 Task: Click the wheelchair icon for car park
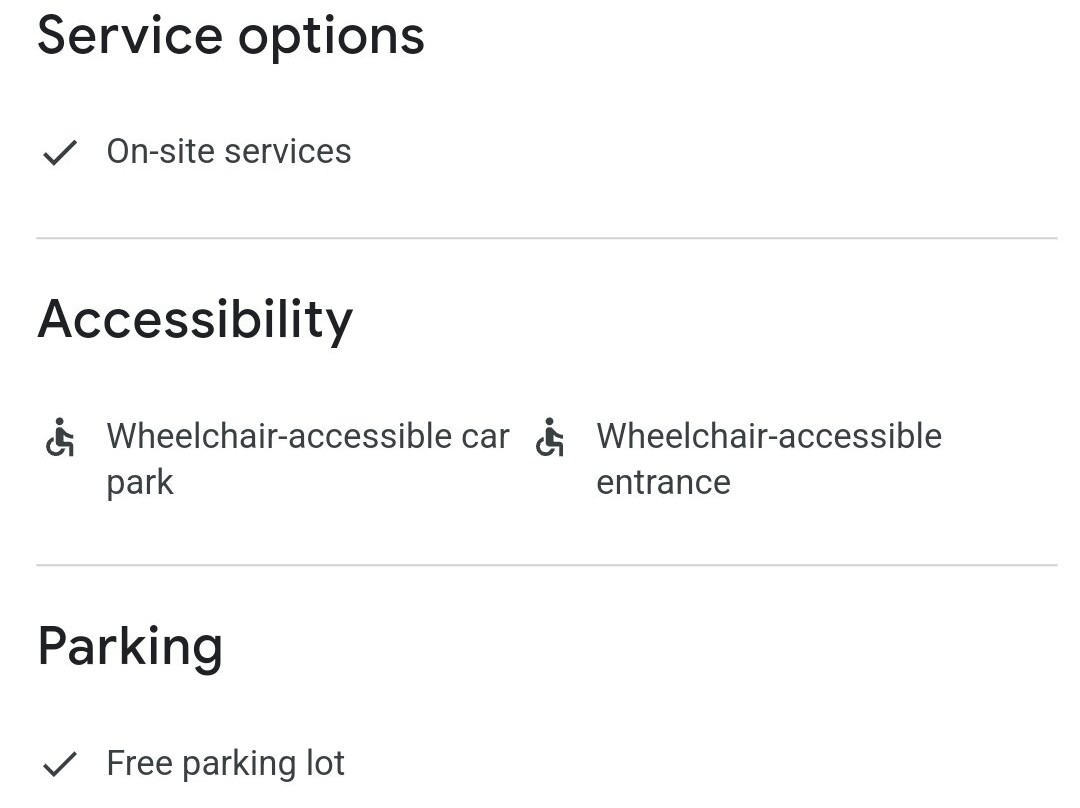tap(60, 438)
